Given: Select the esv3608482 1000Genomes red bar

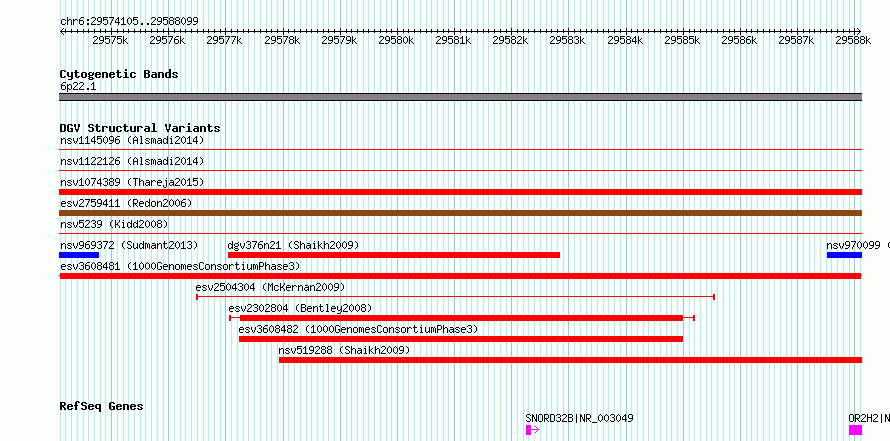Looking at the screenshot, I should [461, 339].
